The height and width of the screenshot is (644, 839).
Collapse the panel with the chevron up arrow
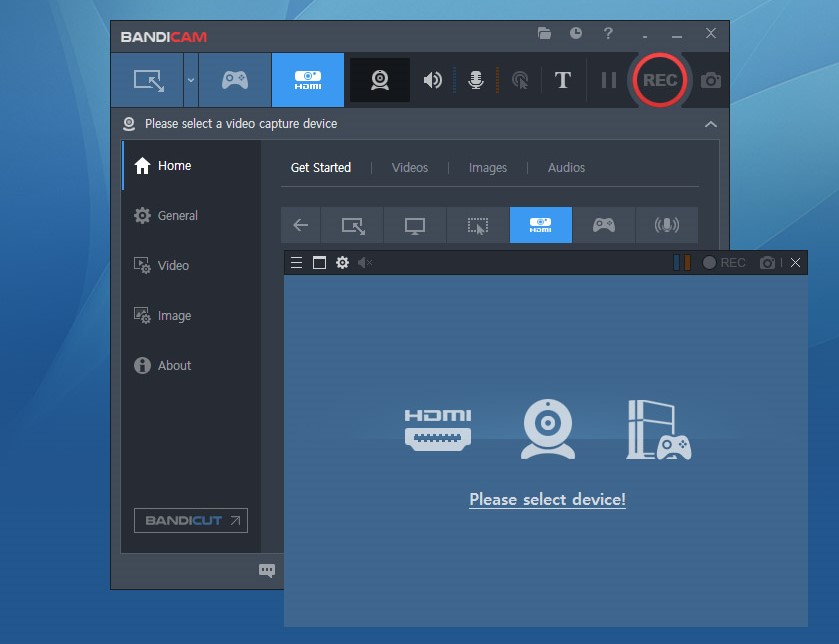(711, 124)
